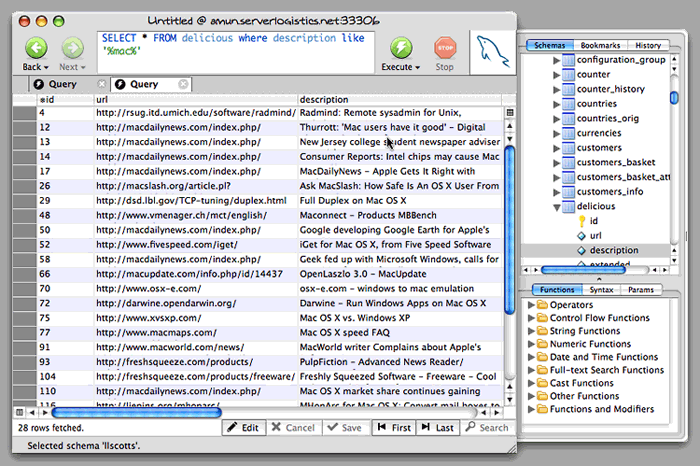
Task: Click the Edit button
Action: 244,428
